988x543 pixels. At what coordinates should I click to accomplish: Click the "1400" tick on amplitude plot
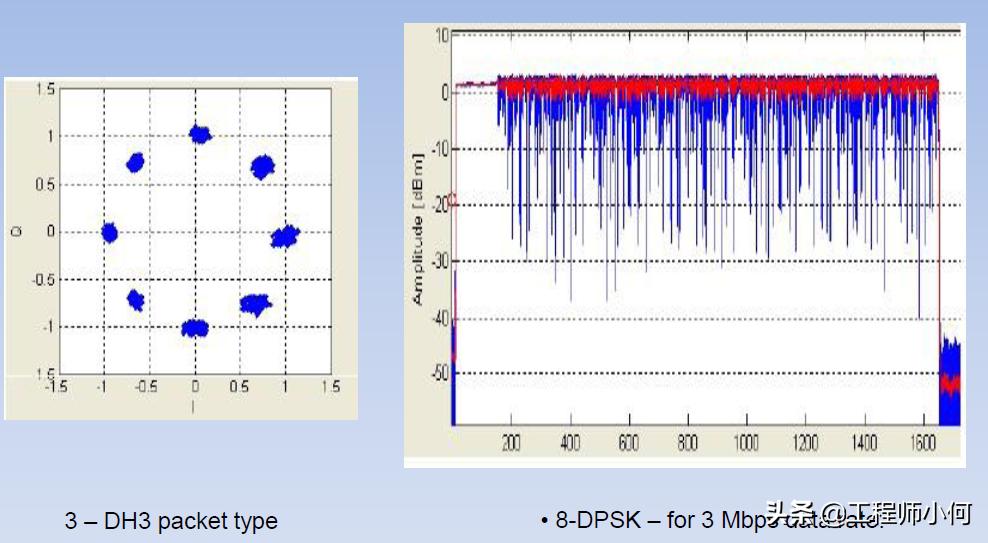pos(864,443)
